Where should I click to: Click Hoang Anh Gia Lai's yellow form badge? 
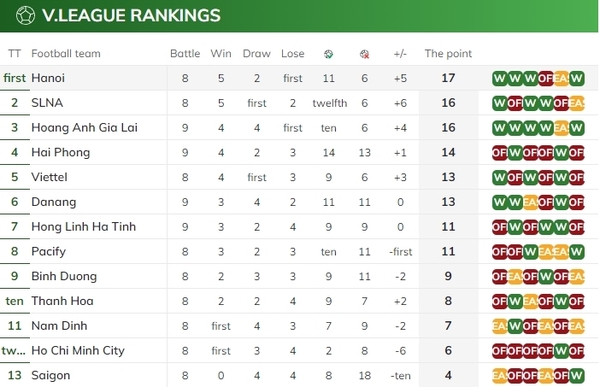(x=561, y=128)
